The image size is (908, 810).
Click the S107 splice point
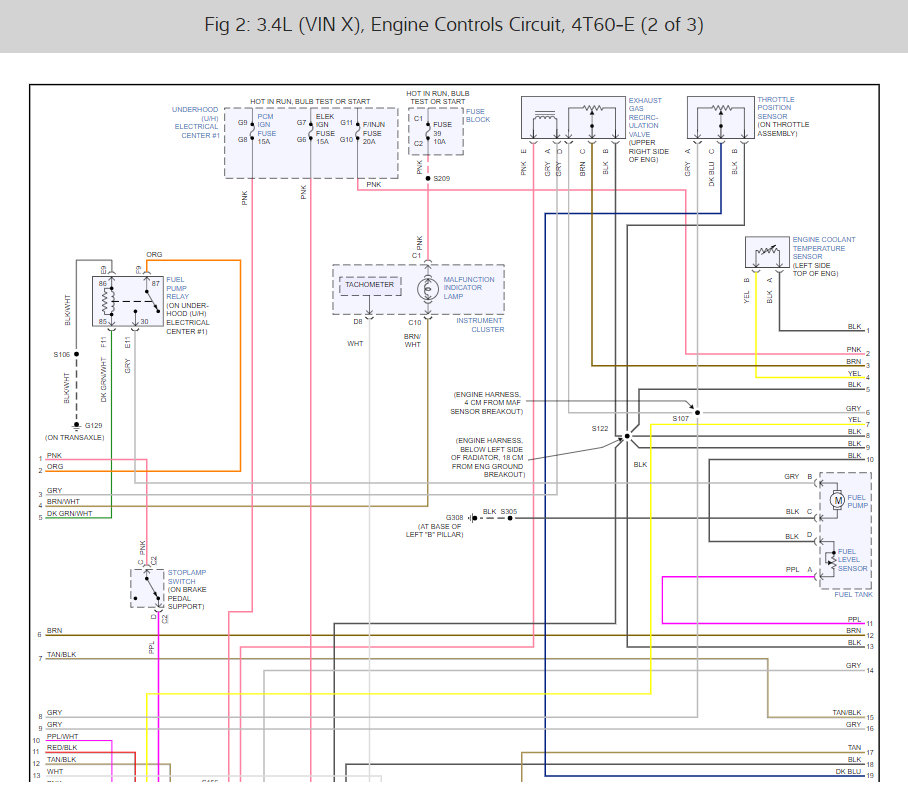click(697, 411)
